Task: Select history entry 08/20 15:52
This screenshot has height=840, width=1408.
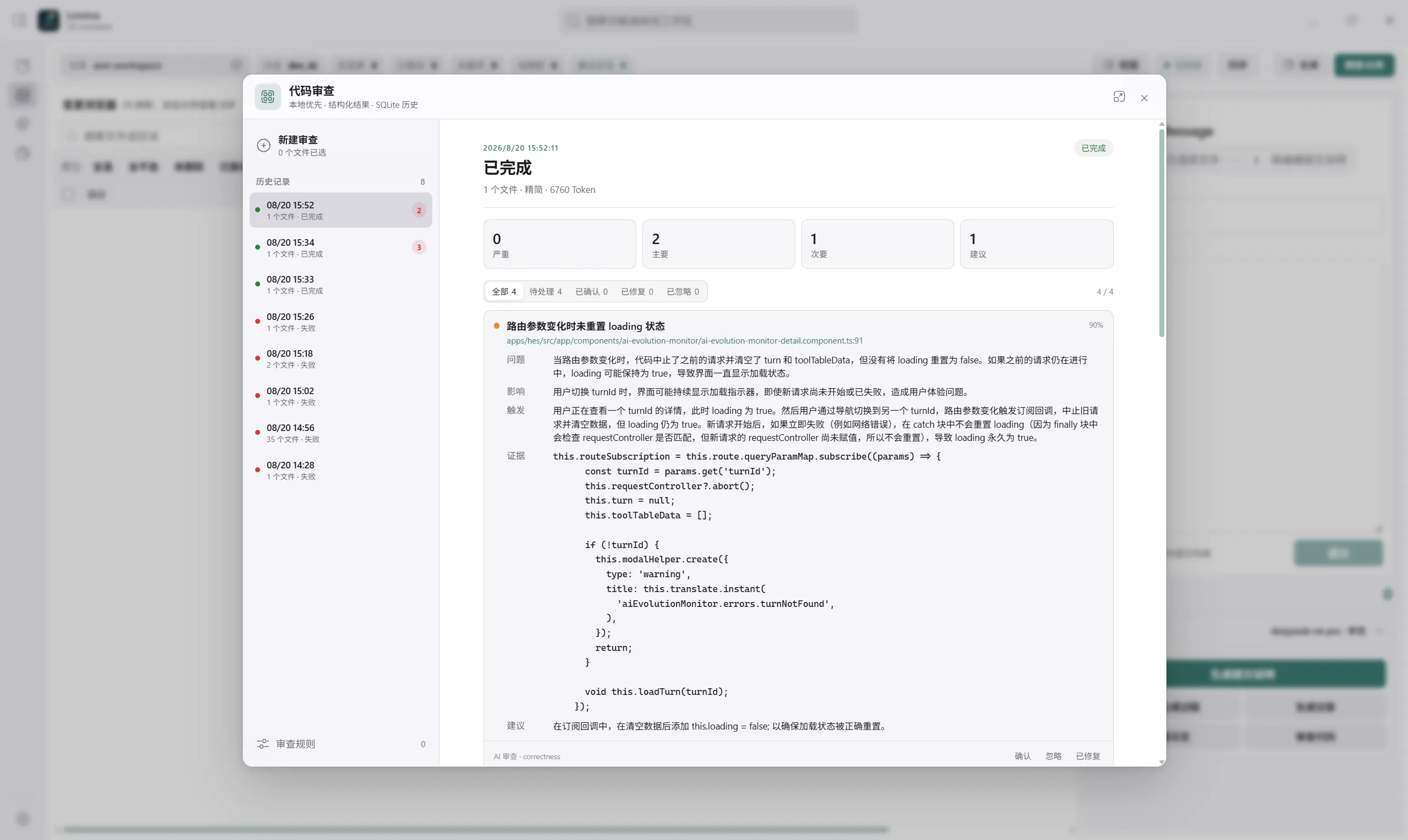Action: point(341,210)
